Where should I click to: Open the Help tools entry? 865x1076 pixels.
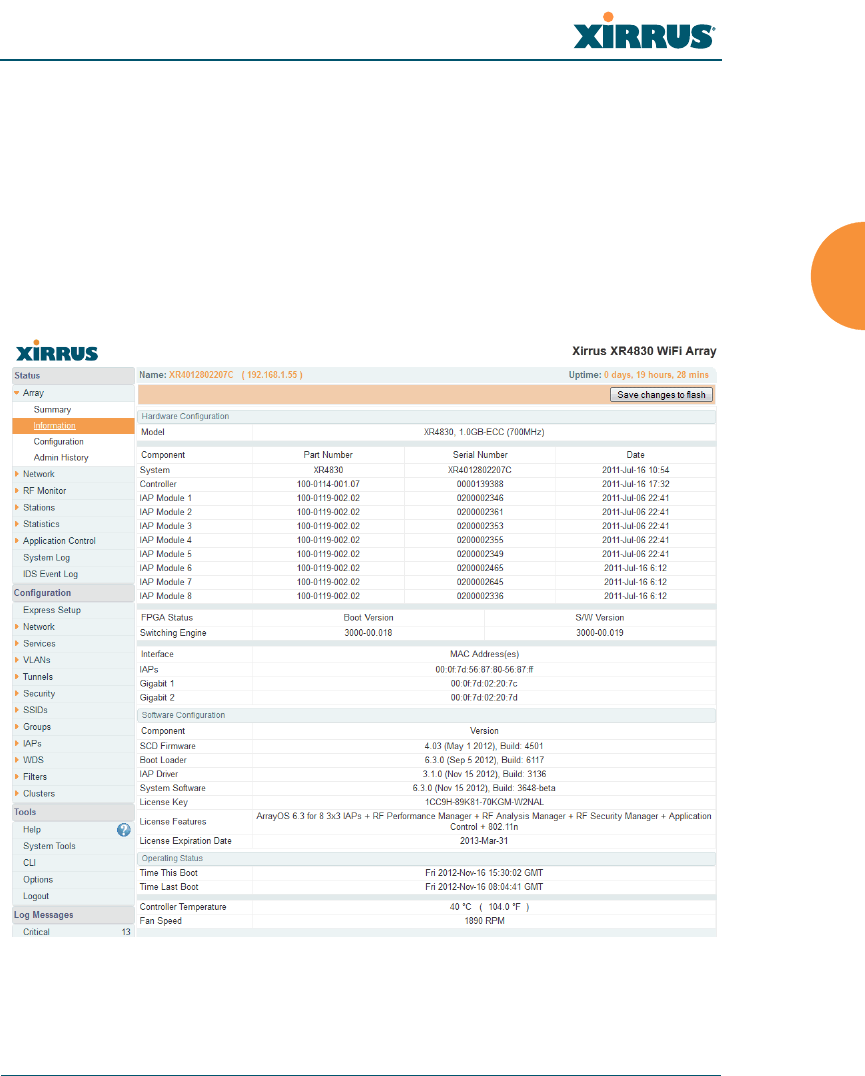[x=32, y=830]
